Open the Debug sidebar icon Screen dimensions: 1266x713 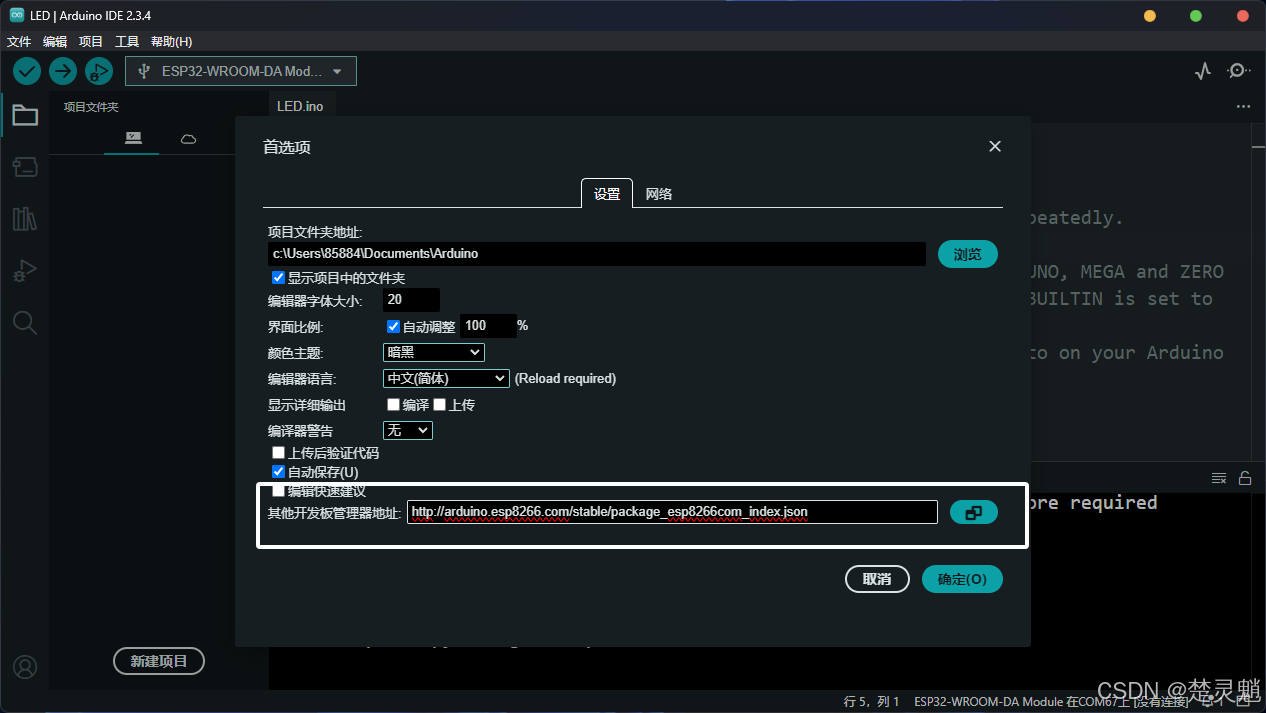click(x=25, y=270)
